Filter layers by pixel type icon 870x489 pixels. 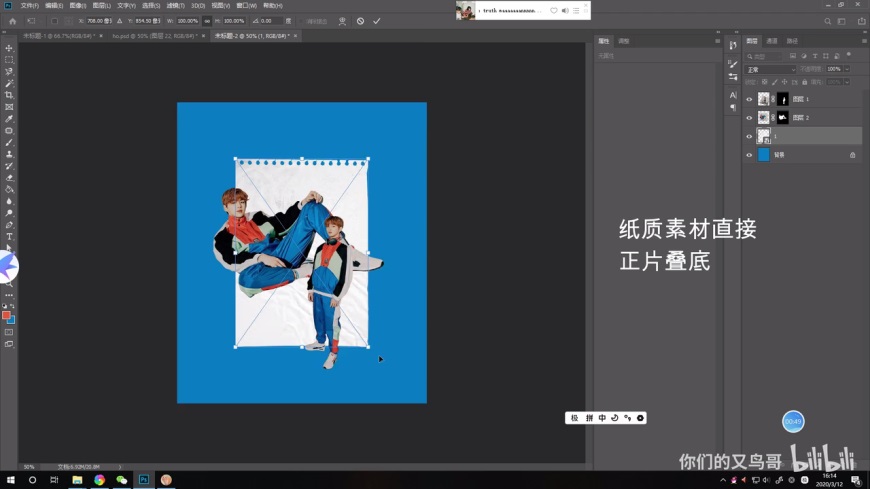tap(793, 56)
